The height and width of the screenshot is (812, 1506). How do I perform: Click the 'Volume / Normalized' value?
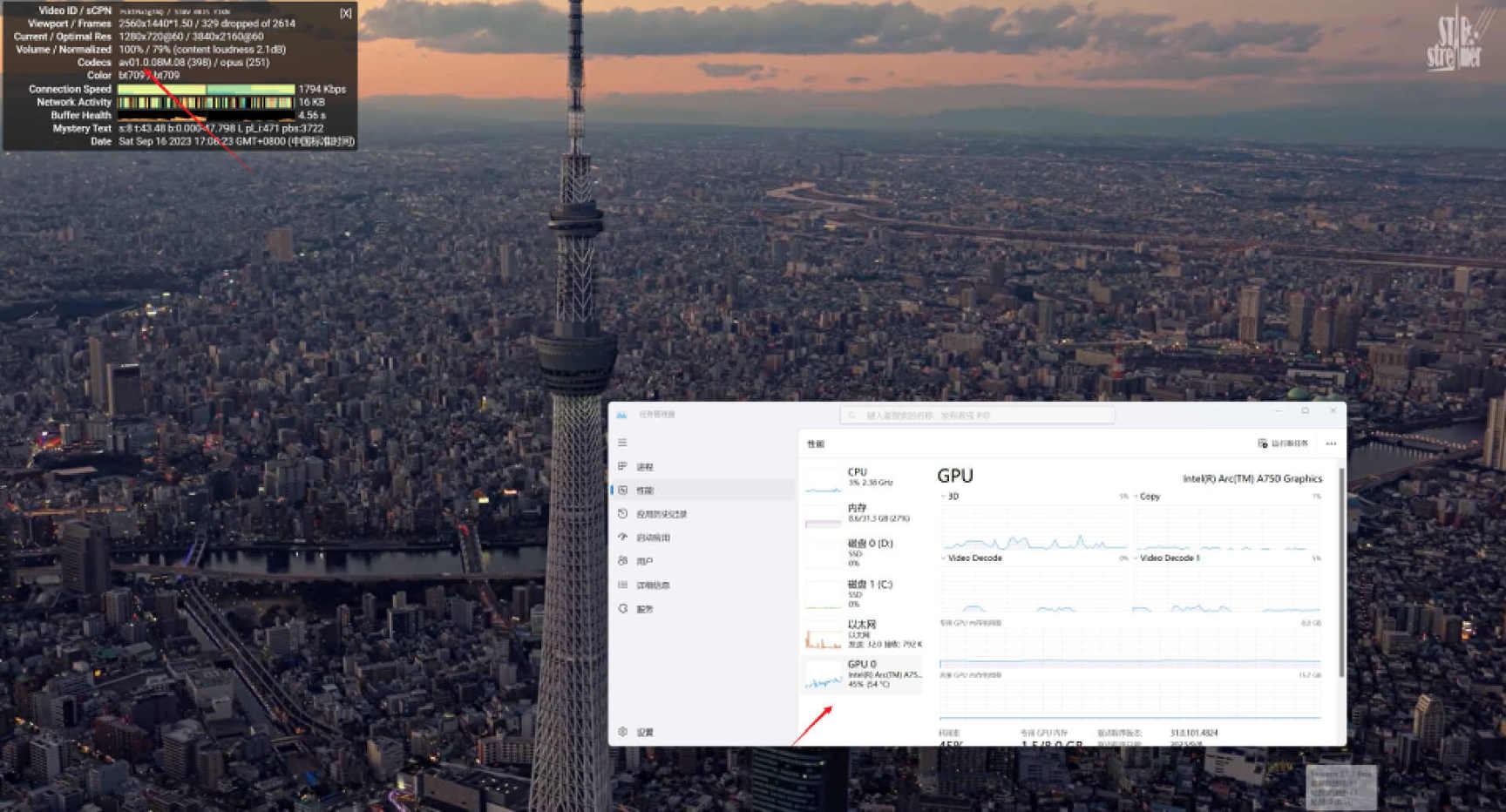tap(202, 50)
